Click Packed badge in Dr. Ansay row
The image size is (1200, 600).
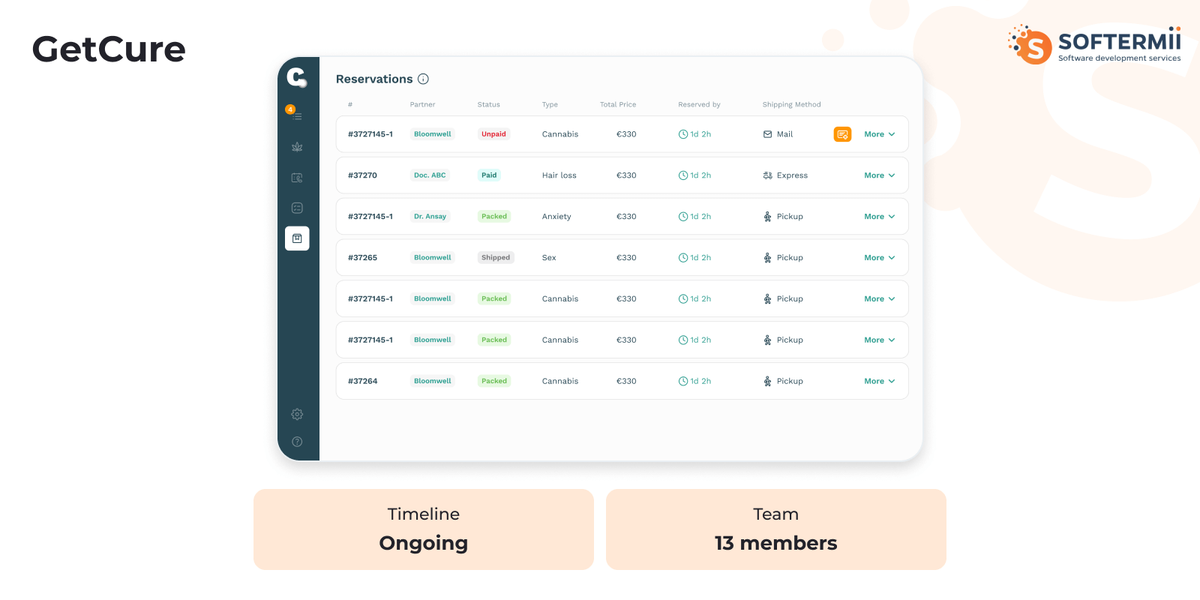[x=494, y=216]
